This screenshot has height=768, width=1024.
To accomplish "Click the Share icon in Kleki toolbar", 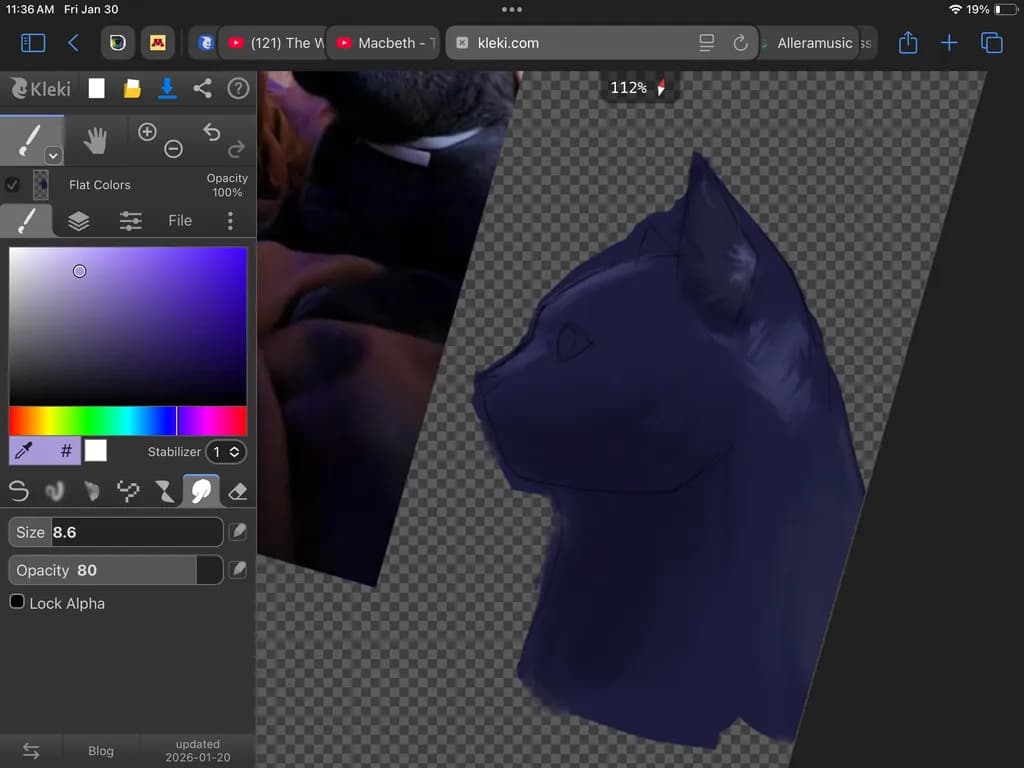I will (x=202, y=89).
